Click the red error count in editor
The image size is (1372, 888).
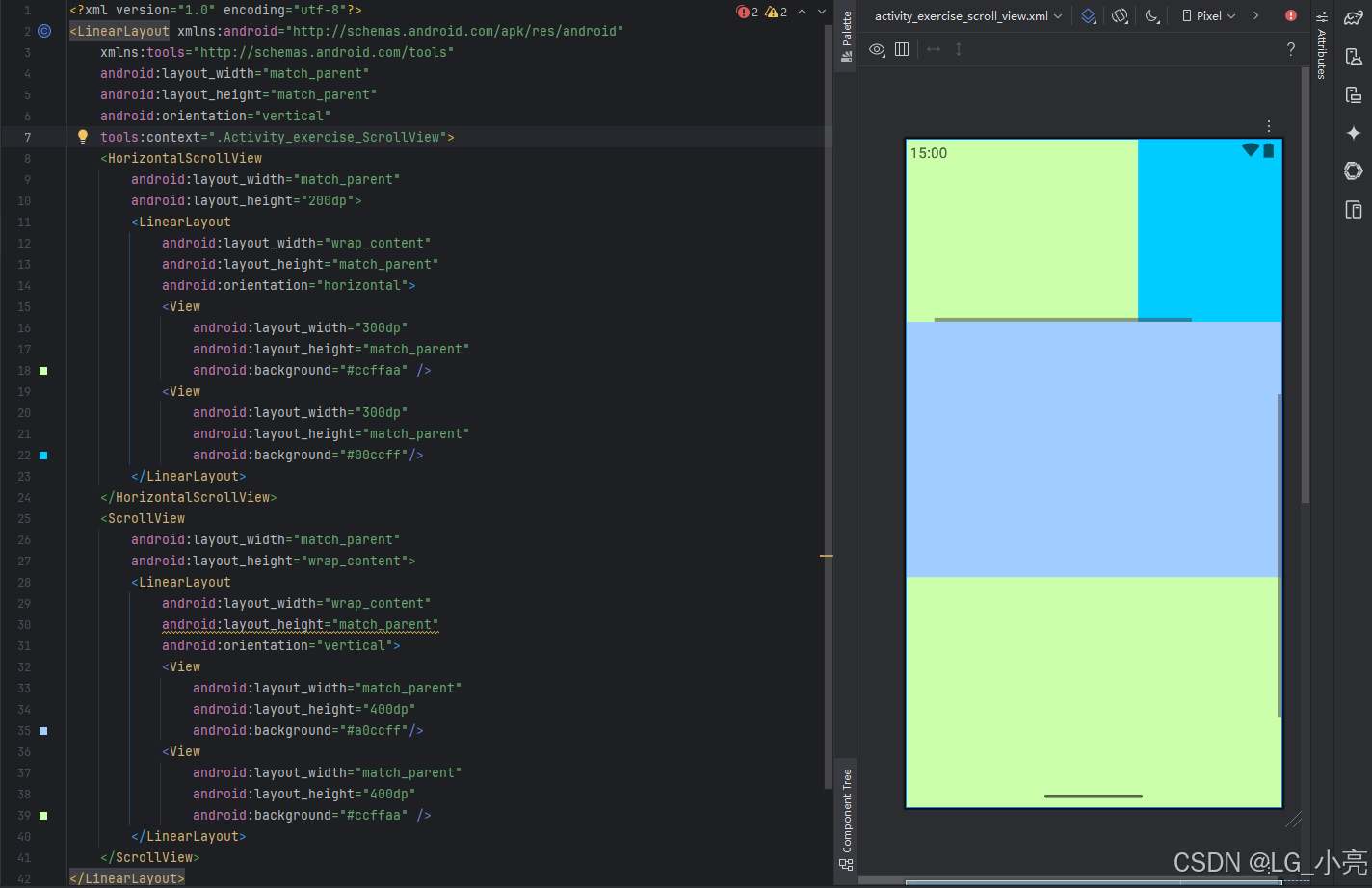pyautogui.click(x=748, y=12)
